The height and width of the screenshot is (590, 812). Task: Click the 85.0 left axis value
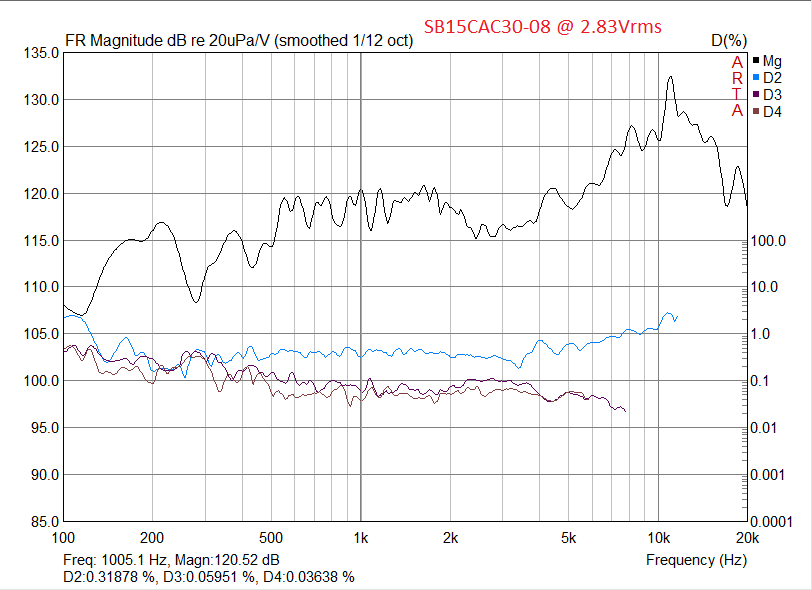(x=45, y=522)
